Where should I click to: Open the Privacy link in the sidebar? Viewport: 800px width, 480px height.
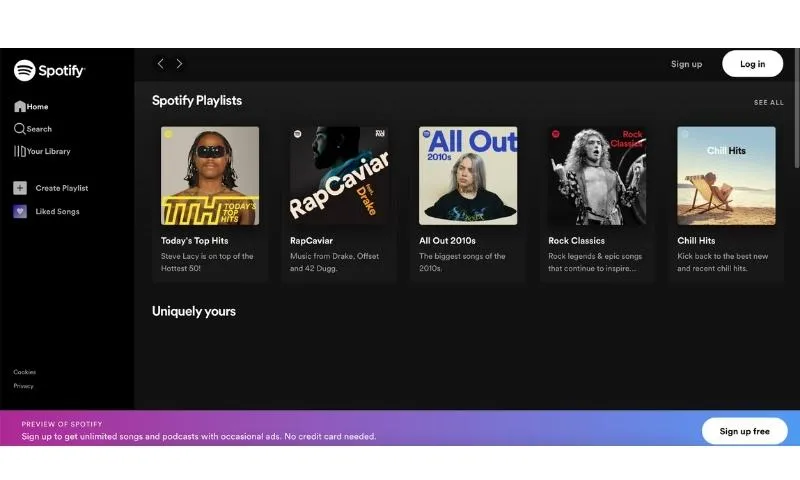point(23,386)
